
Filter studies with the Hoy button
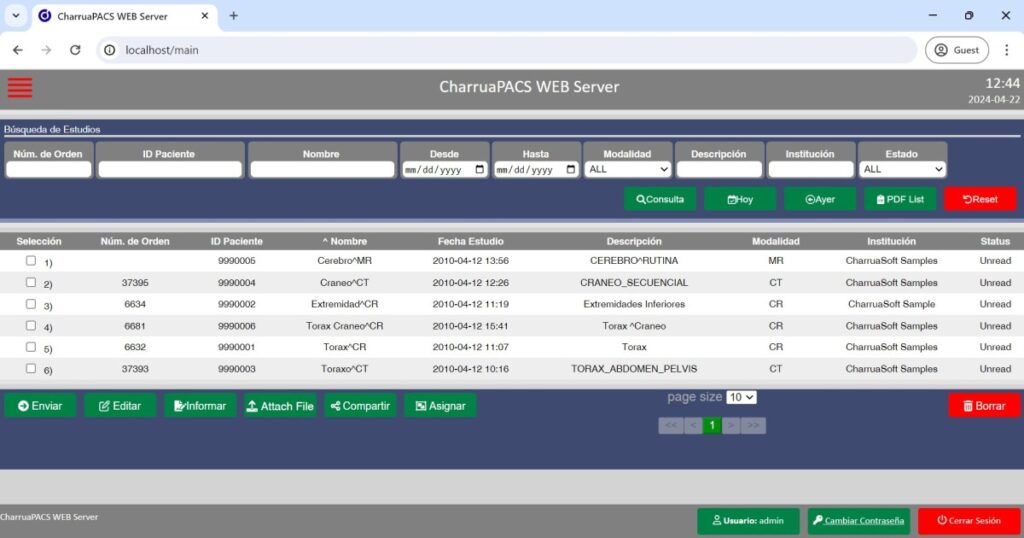click(740, 199)
